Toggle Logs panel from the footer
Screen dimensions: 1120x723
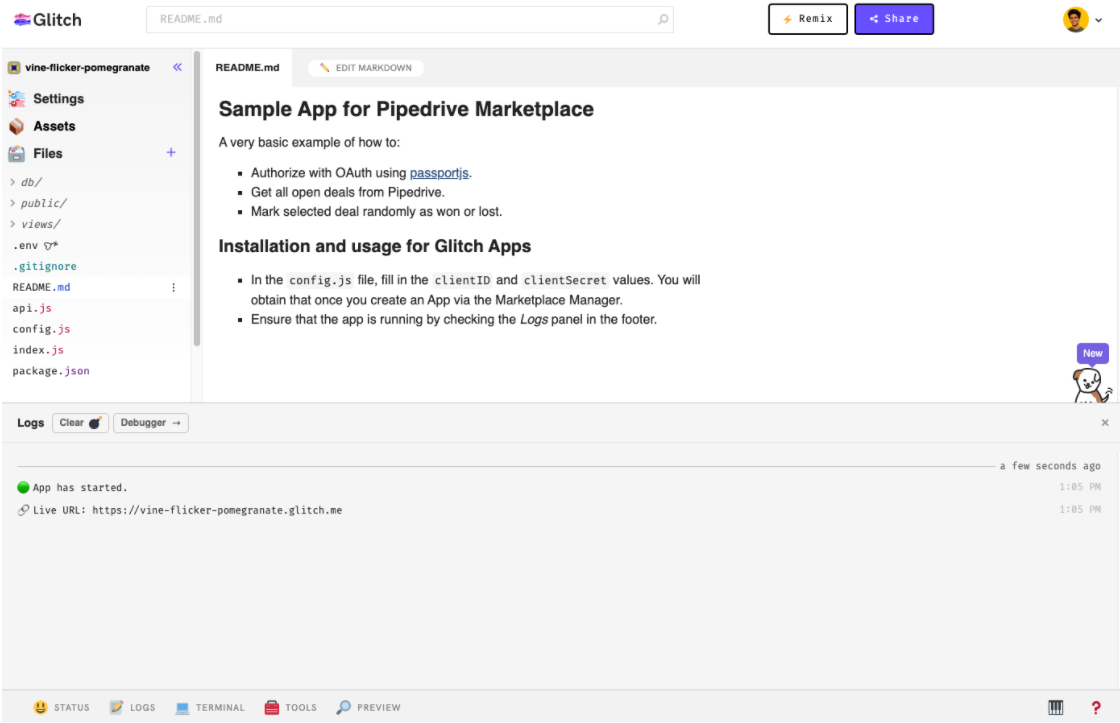[132, 707]
